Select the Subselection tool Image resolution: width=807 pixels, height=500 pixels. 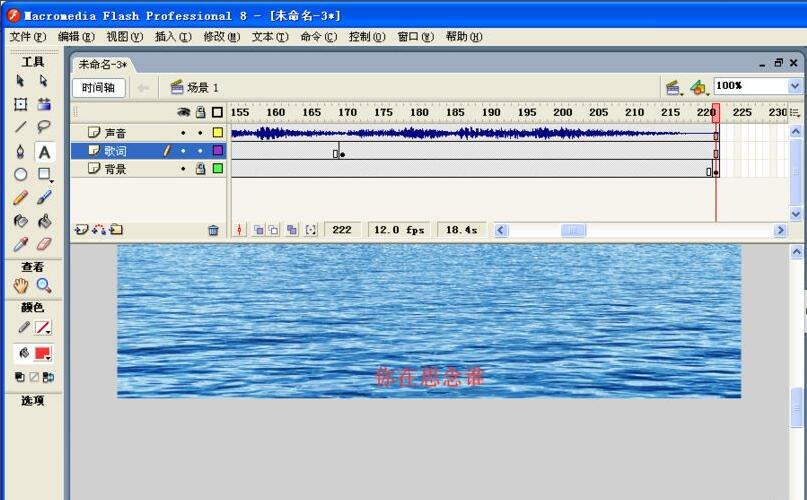click(x=44, y=81)
